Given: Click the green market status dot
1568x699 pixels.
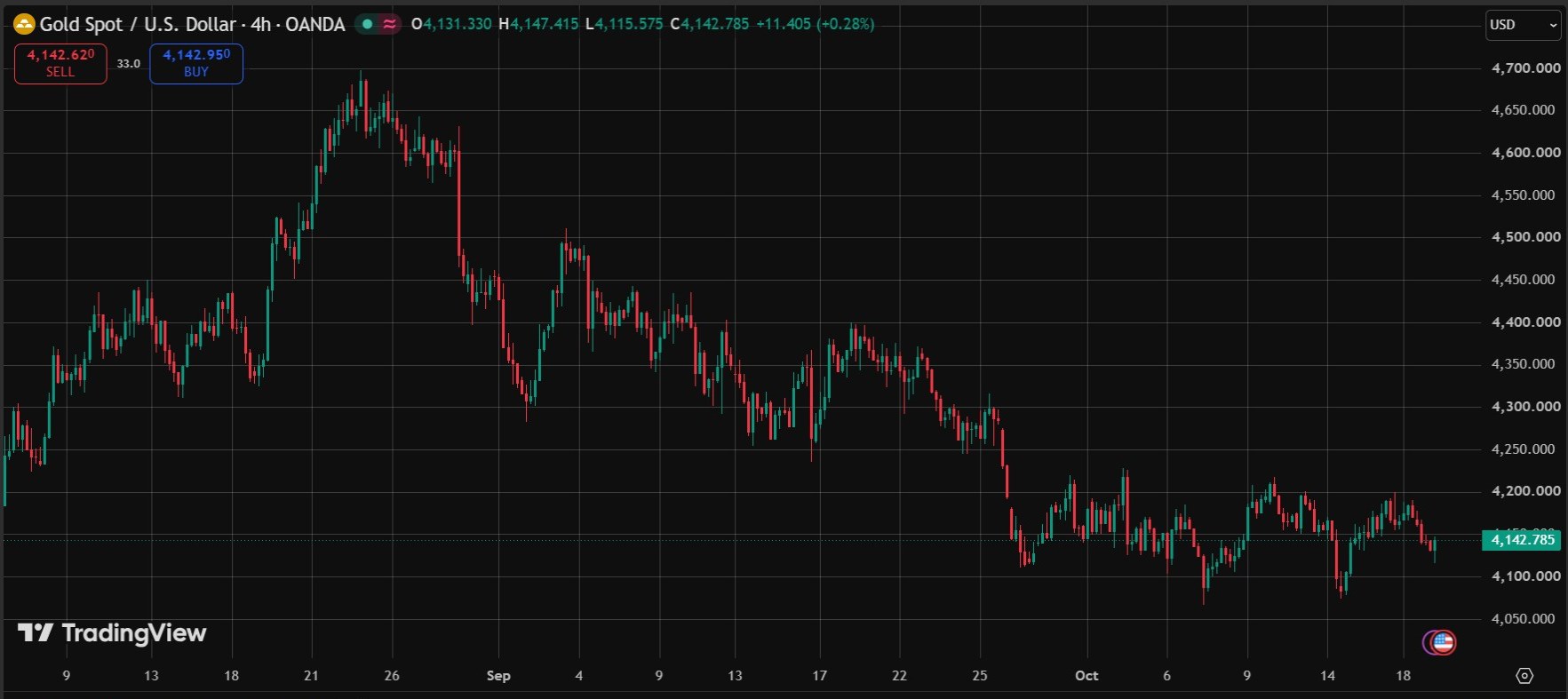Looking at the screenshot, I should [x=367, y=24].
